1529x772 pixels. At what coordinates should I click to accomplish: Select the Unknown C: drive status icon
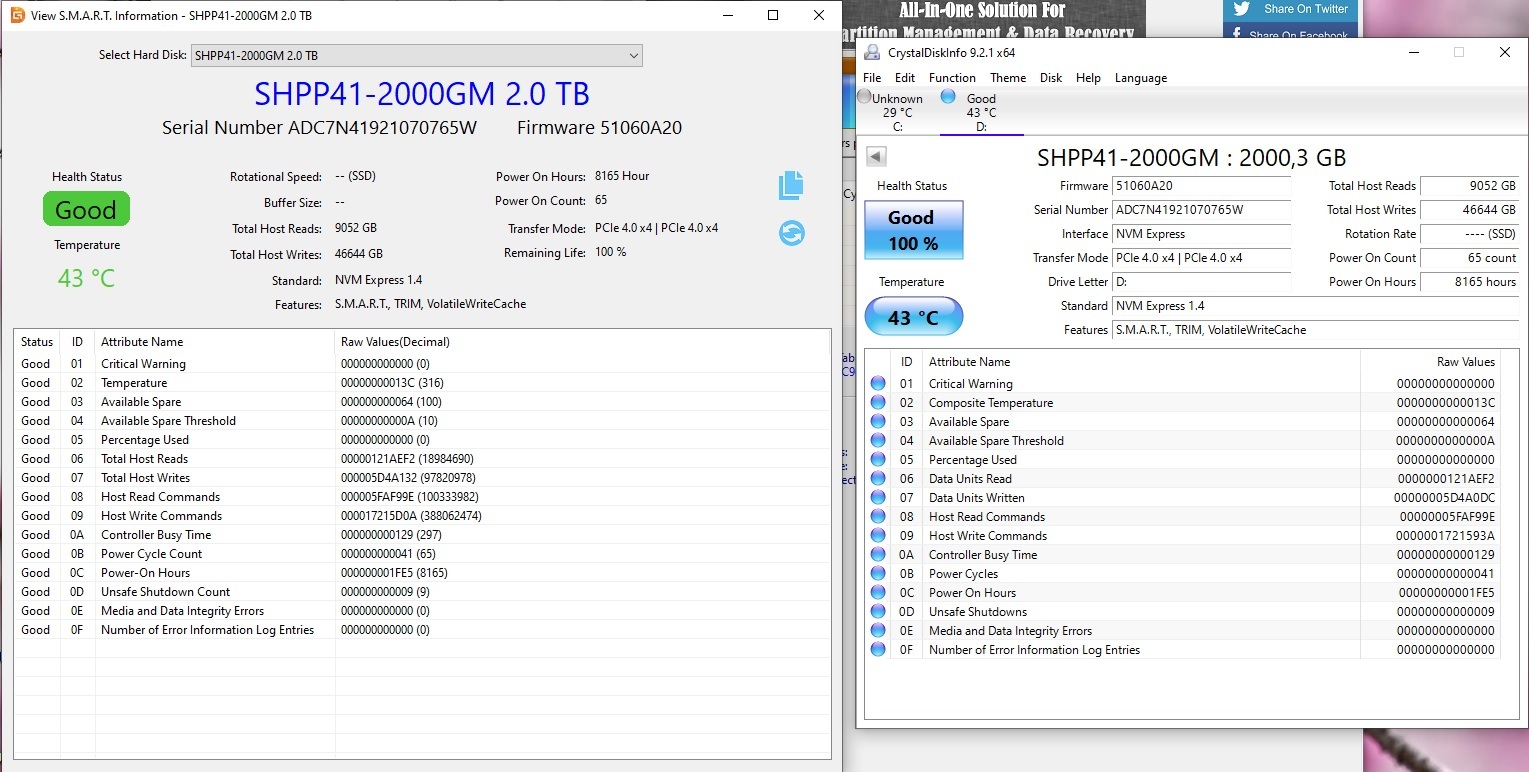tap(865, 97)
